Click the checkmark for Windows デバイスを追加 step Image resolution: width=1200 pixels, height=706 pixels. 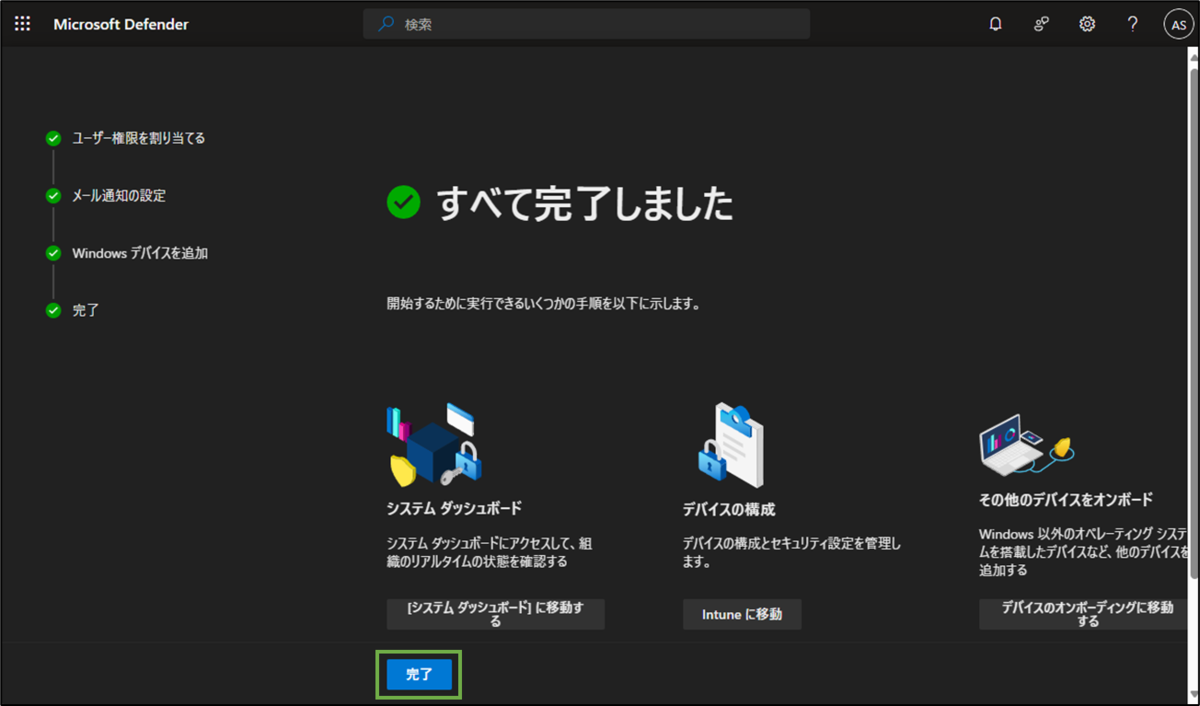tap(53, 253)
